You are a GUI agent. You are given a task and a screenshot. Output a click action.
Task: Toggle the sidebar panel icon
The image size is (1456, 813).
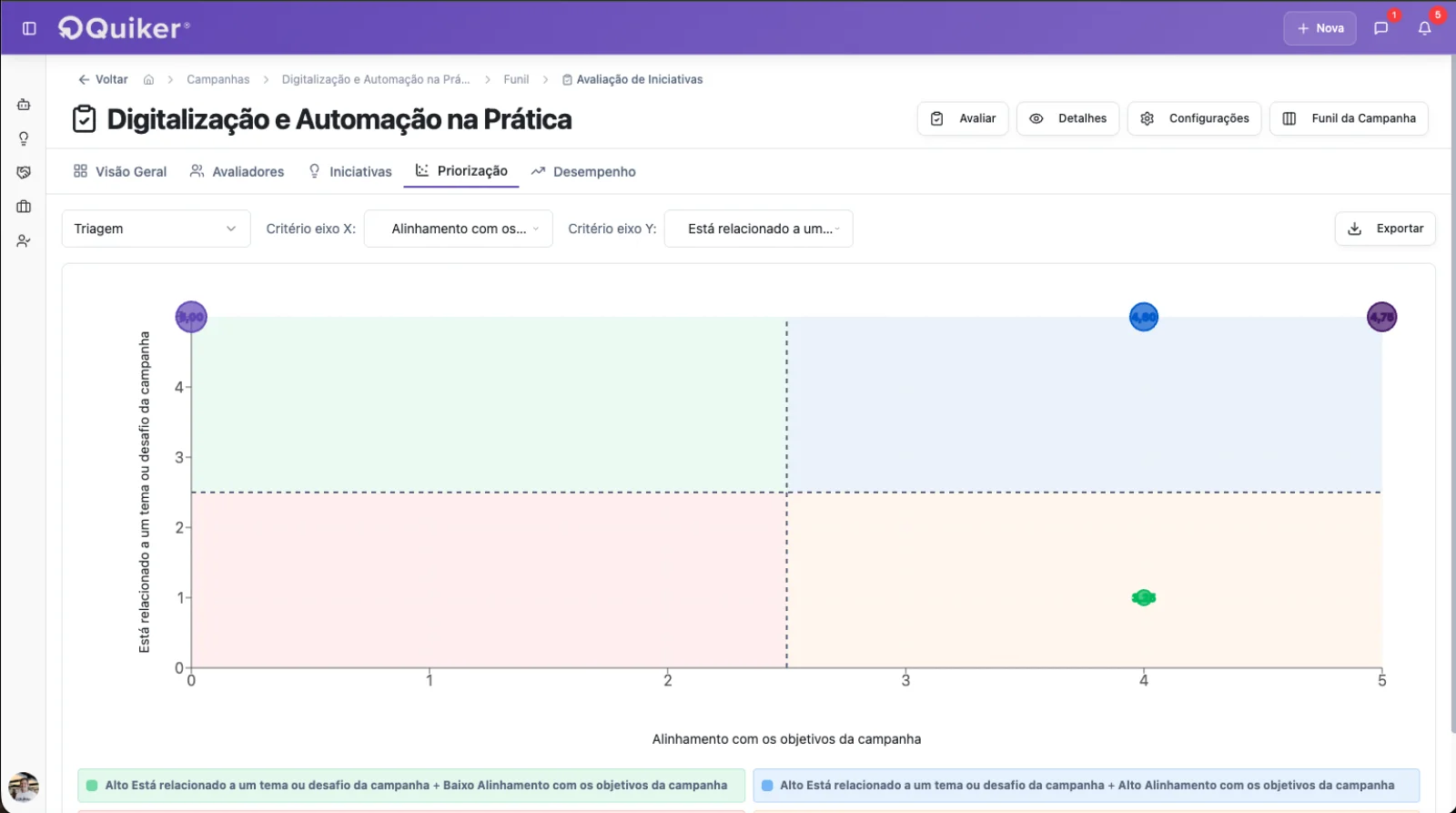click(29, 28)
